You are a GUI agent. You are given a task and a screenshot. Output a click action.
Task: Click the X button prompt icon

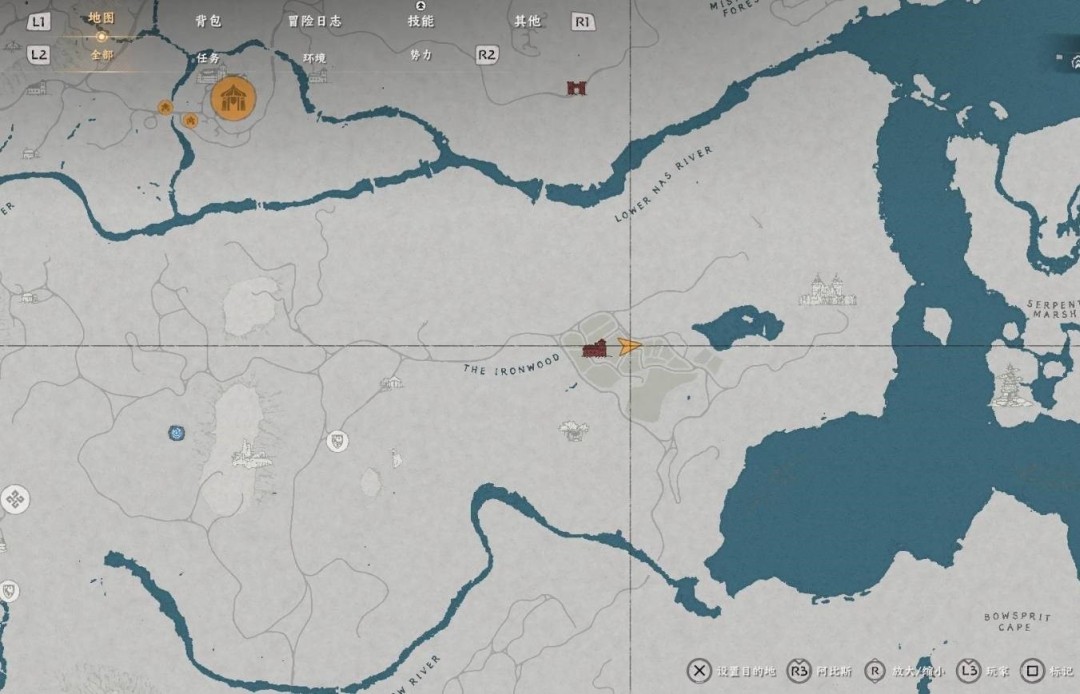click(x=698, y=670)
